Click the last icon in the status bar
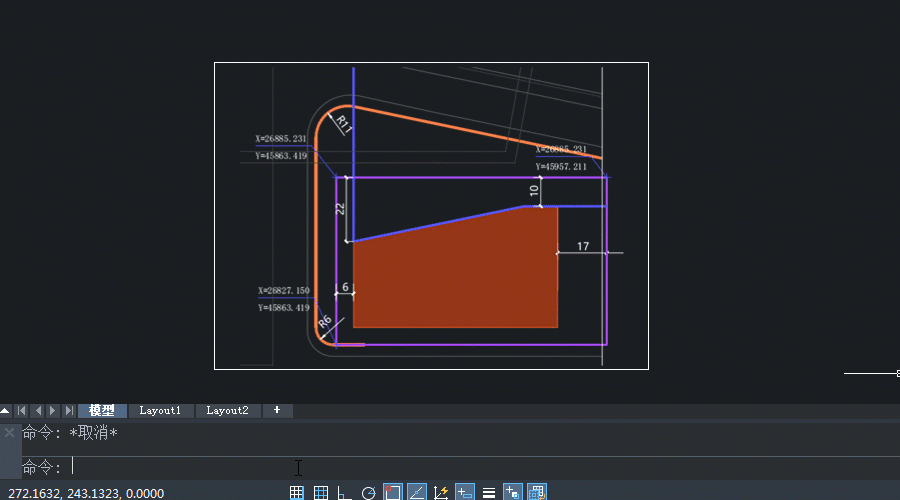 [537, 492]
